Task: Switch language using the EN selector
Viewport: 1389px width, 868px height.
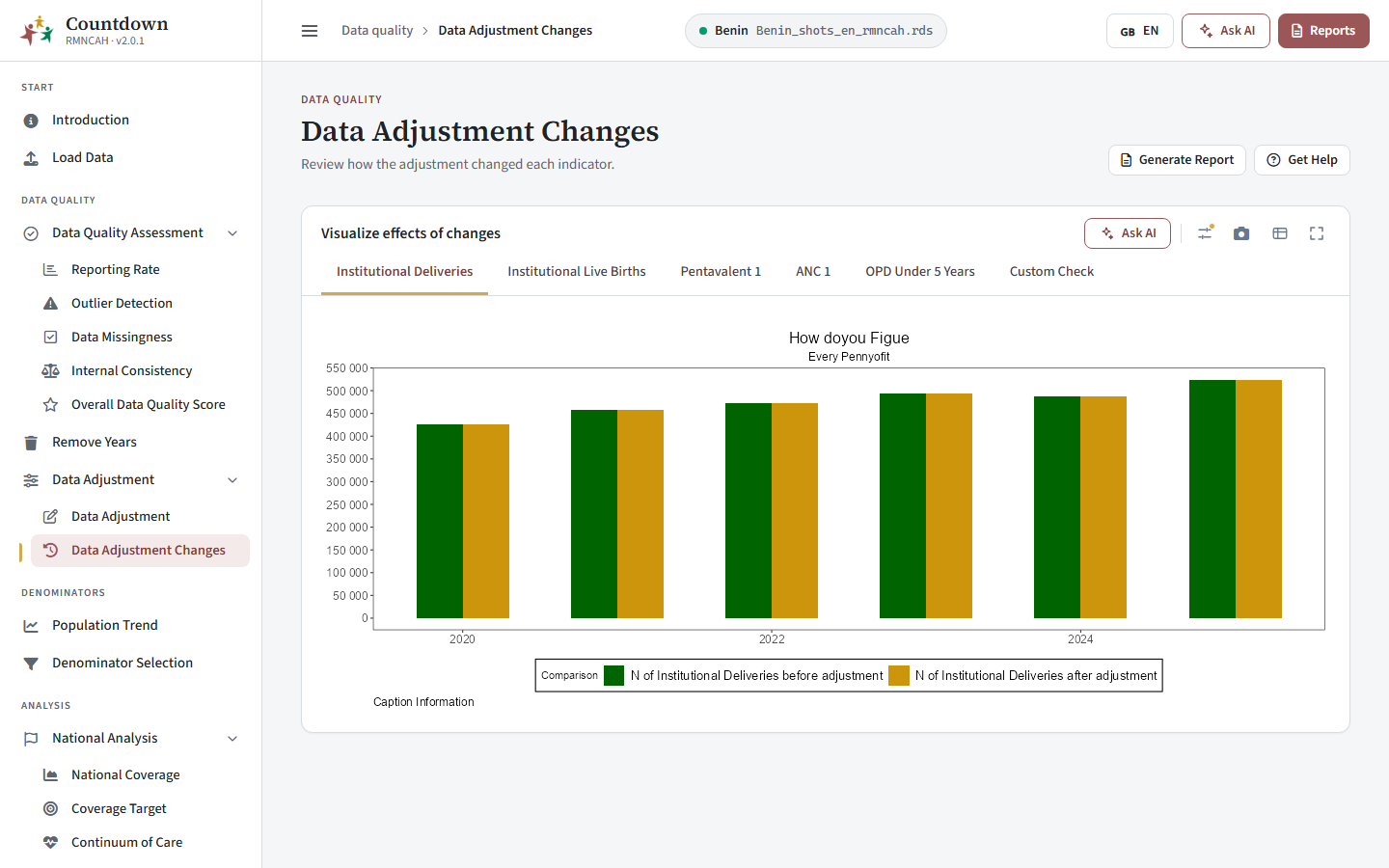Action: (1139, 31)
